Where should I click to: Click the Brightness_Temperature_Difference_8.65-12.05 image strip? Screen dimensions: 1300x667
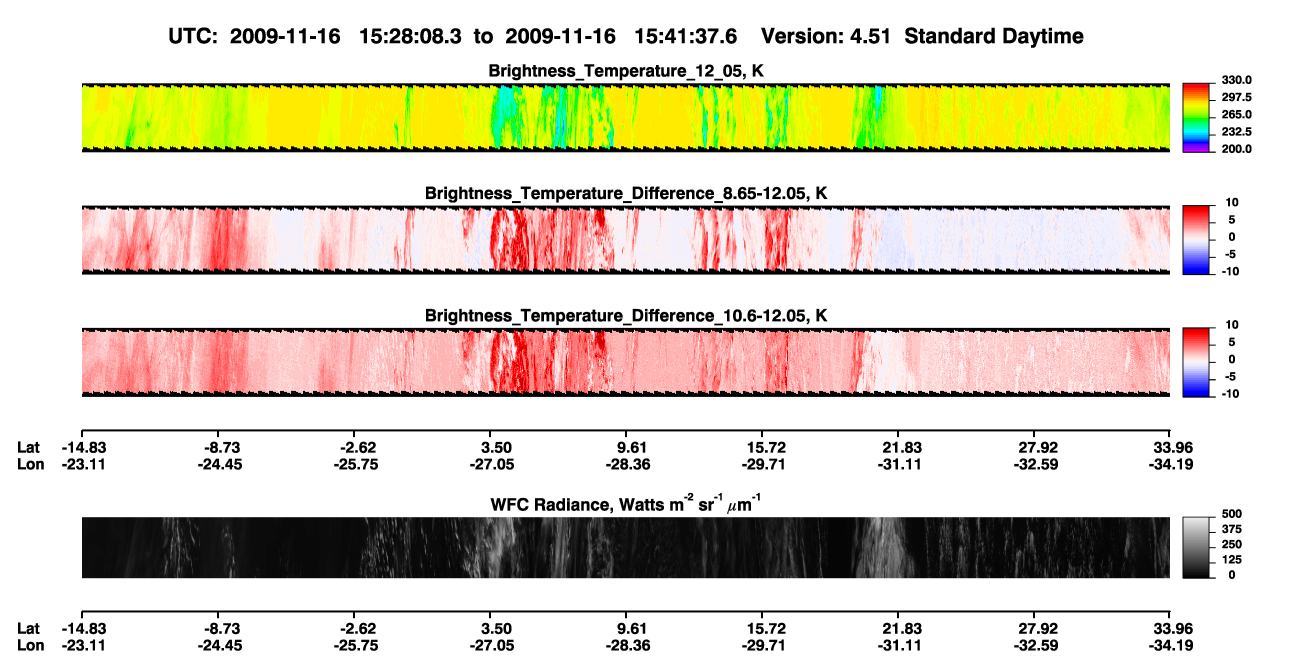625,239
